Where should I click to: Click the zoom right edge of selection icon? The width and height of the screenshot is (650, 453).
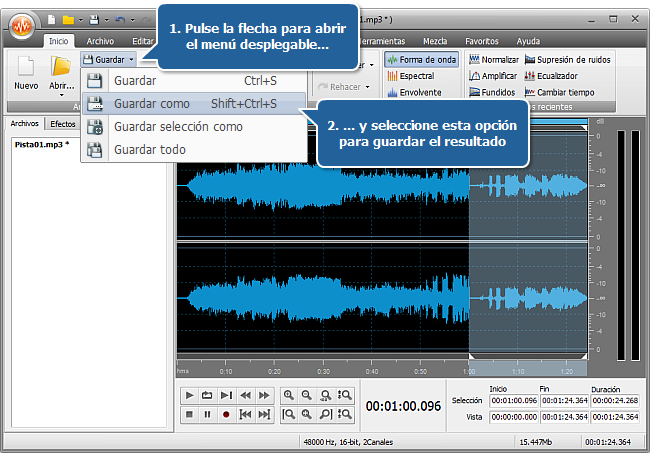(326, 414)
